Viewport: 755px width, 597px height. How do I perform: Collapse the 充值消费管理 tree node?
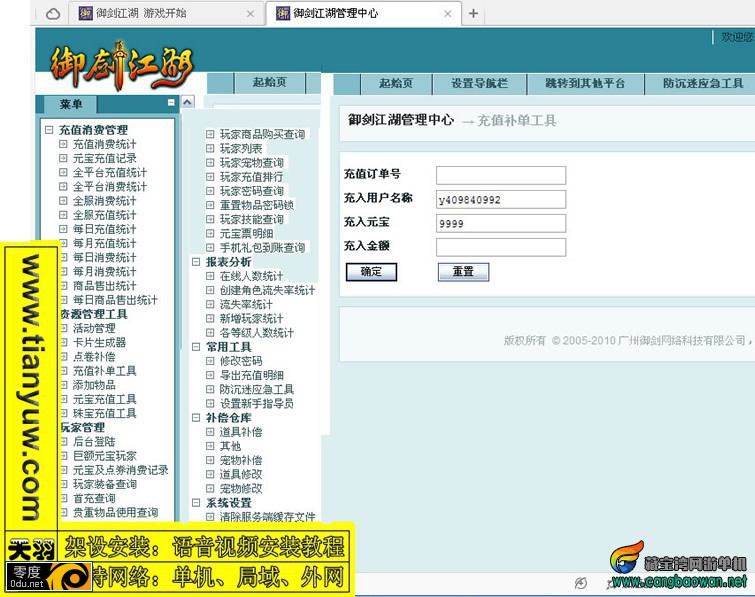pyautogui.click(x=49, y=130)
